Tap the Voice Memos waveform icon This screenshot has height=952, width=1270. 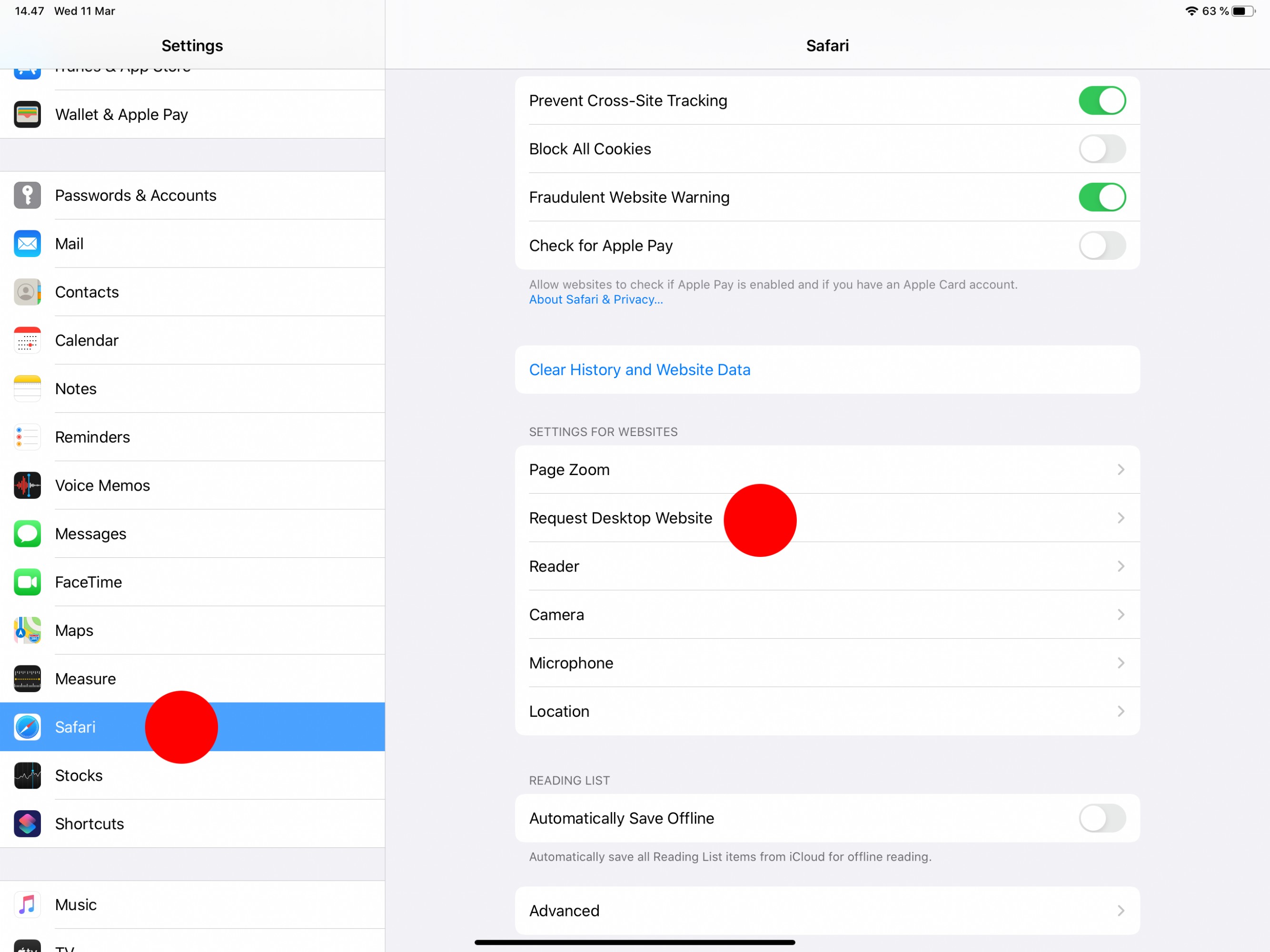[27, 485]
